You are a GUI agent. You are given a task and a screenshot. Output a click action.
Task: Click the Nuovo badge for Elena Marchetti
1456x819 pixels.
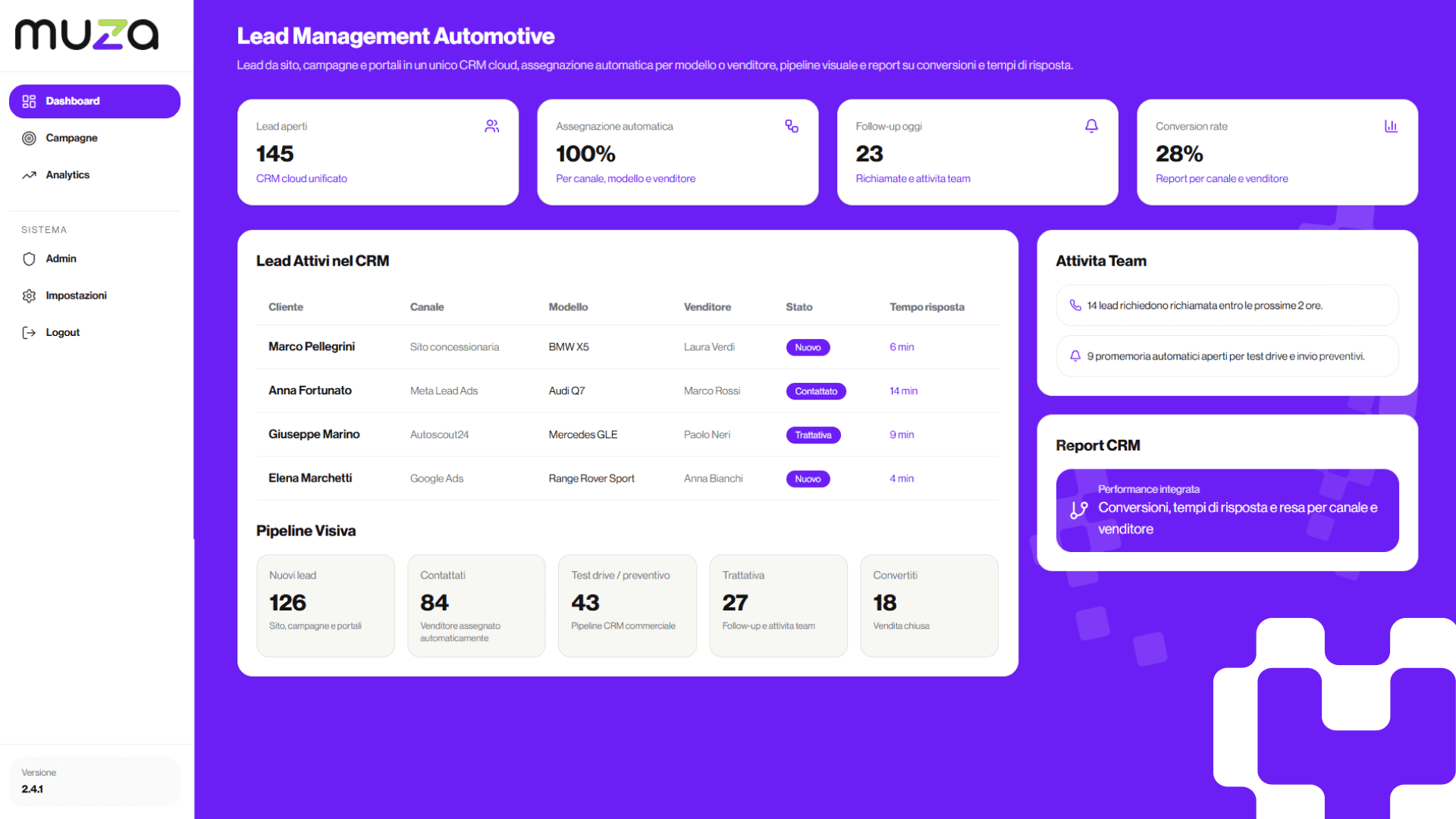808,479
